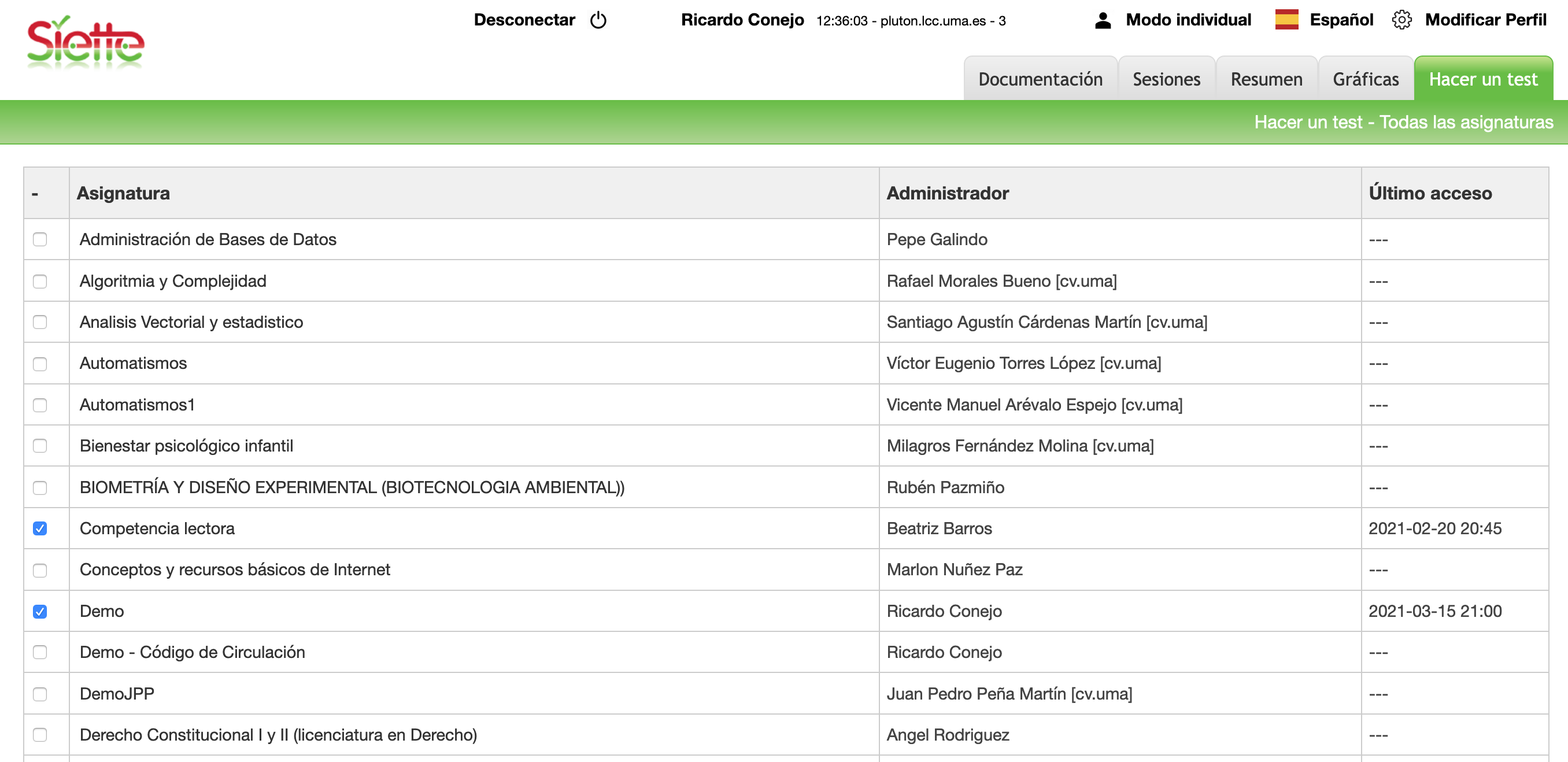The width and height of the screenshot is (1568, 762).
Task: Open the Documentación tab
Action: (x=1040, y=79)
